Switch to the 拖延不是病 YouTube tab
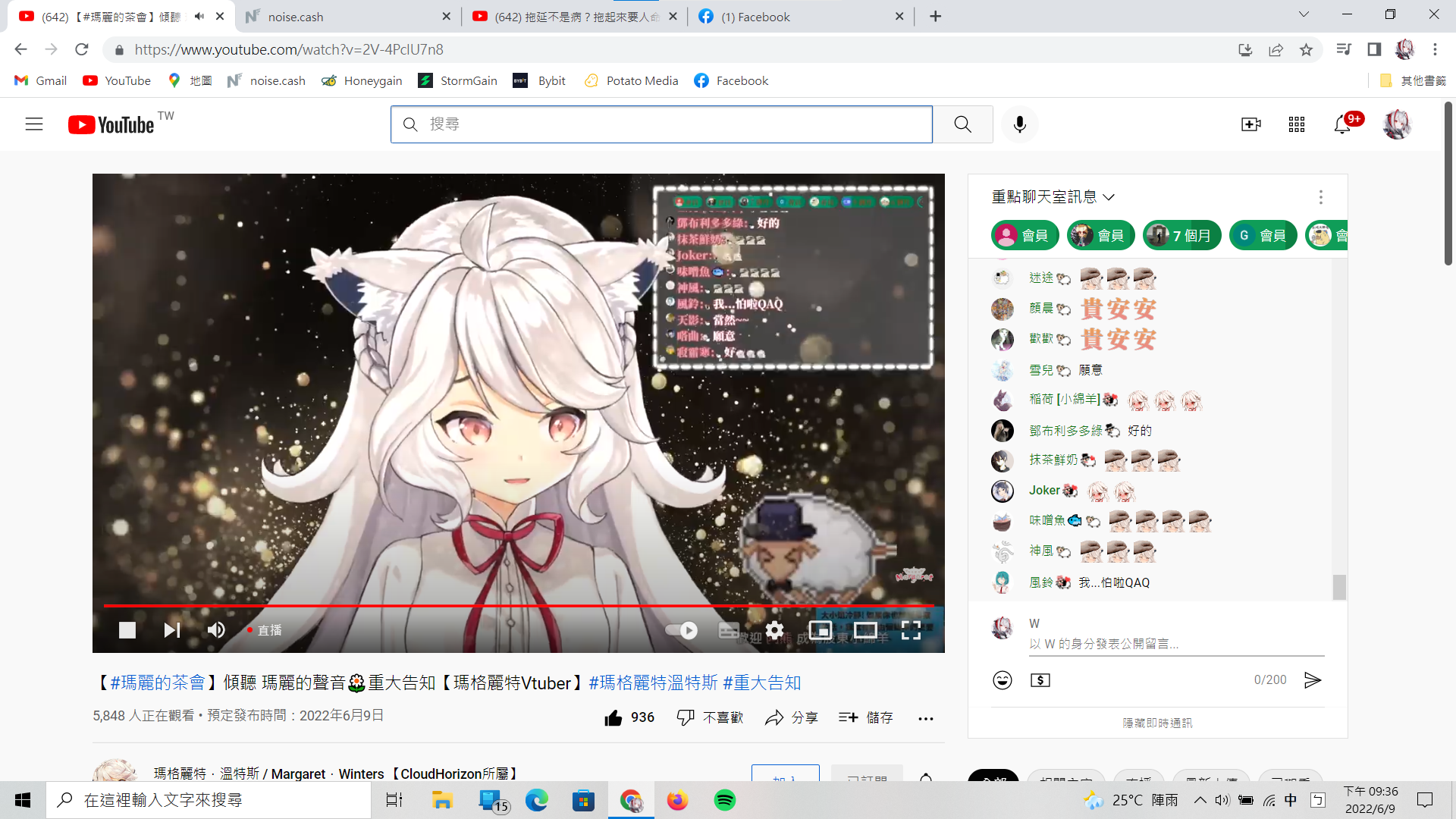The image size is (1456, 819). click(x=573, y=17)
